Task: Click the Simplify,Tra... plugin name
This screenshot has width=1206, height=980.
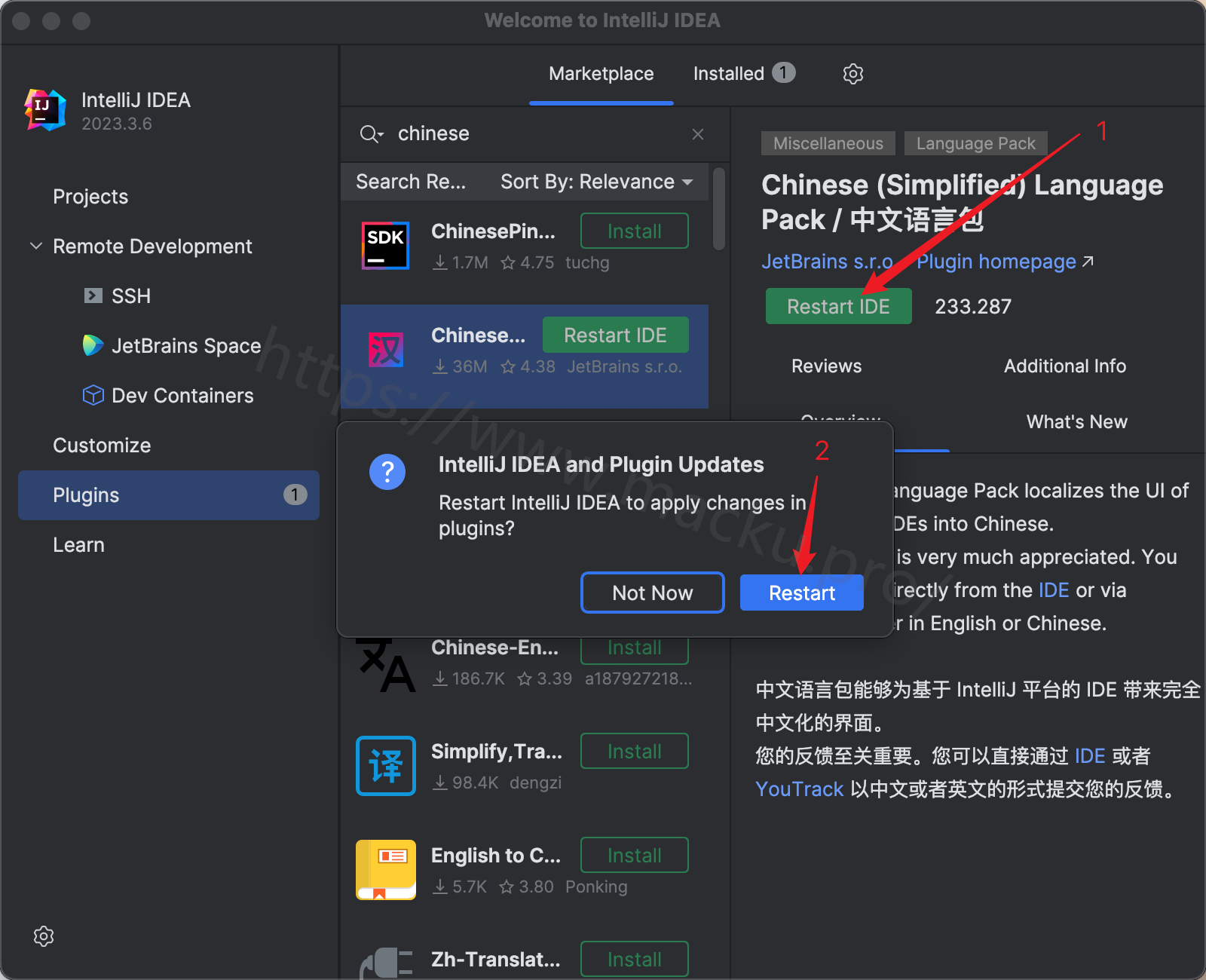Action: (497, 751)
